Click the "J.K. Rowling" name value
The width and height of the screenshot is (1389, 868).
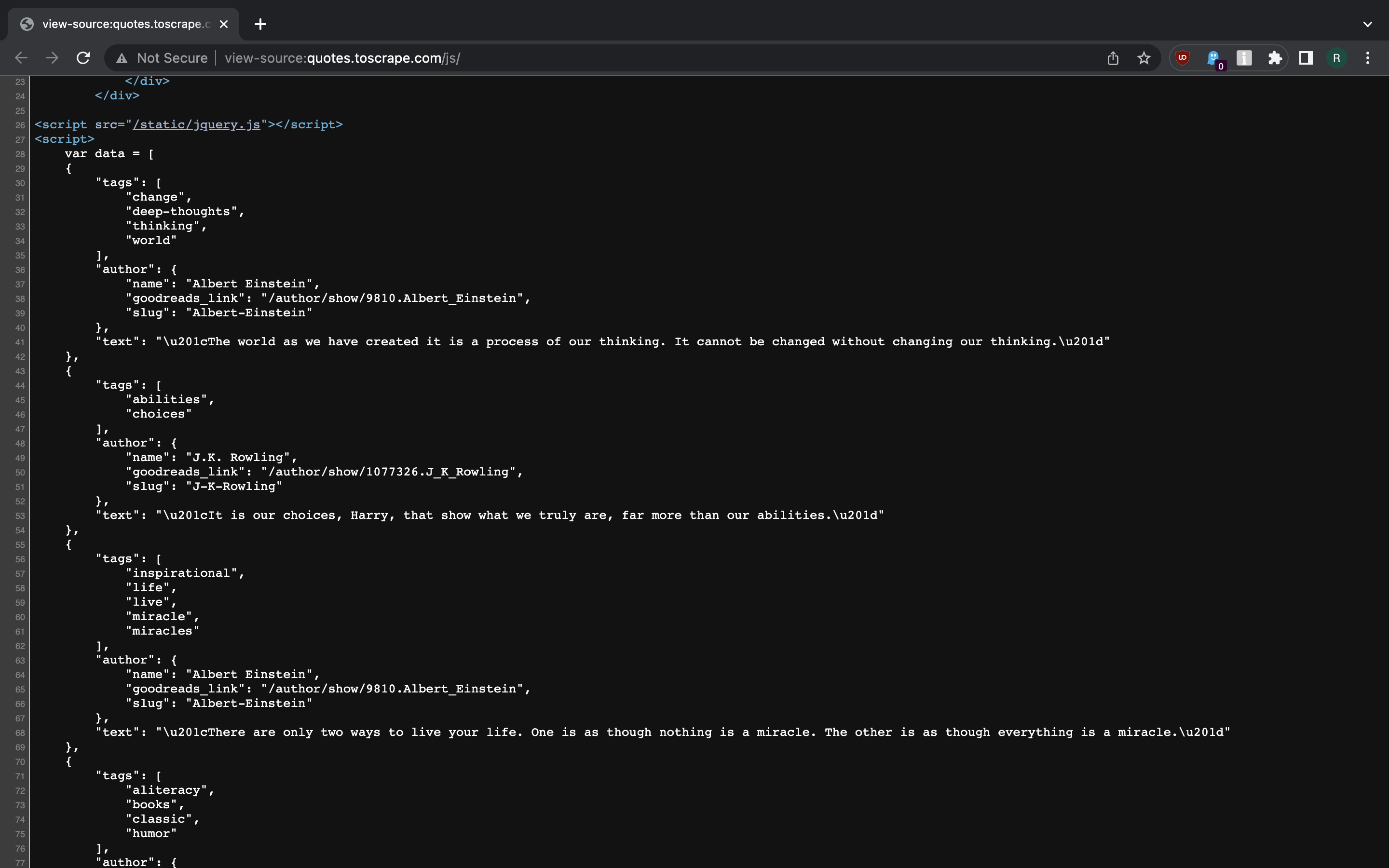pos(238,458)
